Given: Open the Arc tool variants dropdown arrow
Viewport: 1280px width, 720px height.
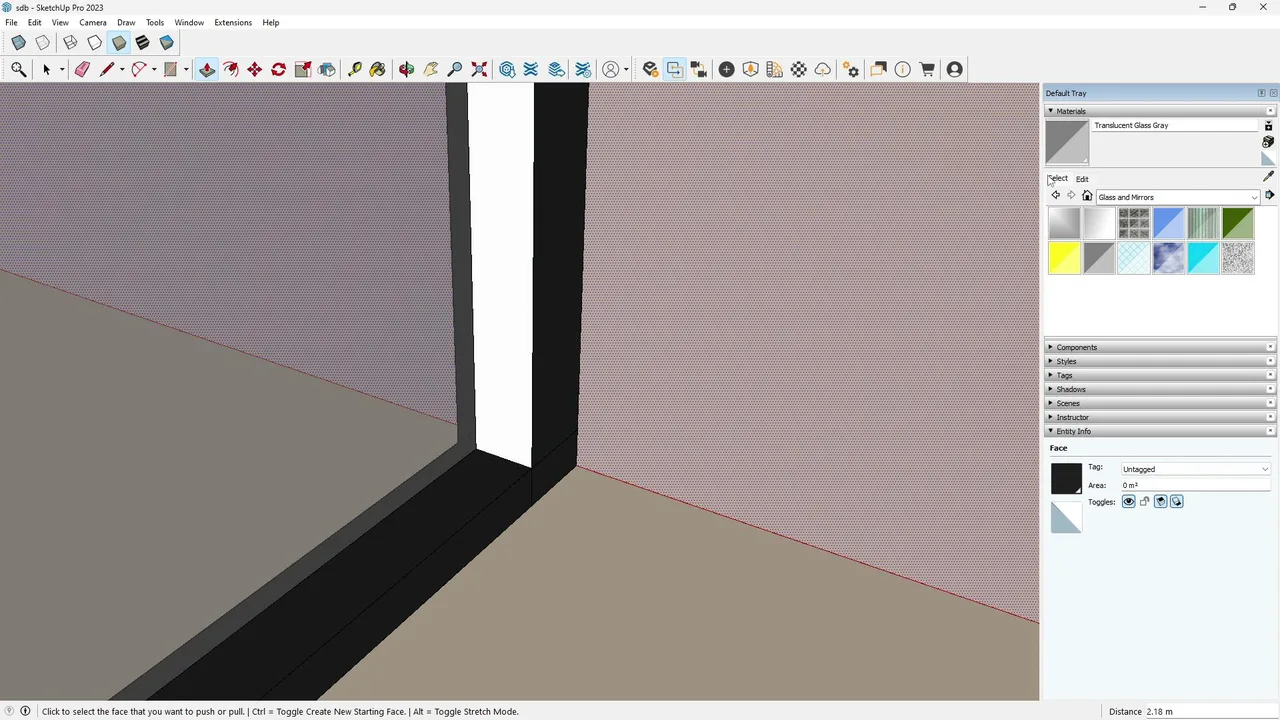Looking at the screenshot, I should click(154, 69).
